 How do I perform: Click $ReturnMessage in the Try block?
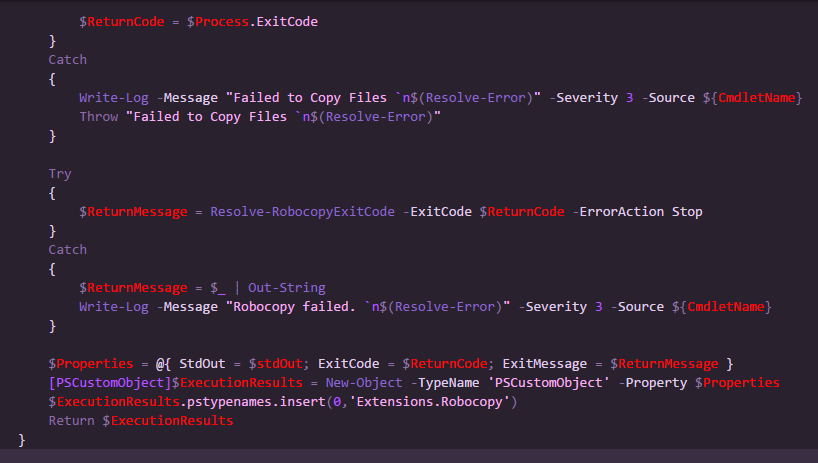(133, 212)
